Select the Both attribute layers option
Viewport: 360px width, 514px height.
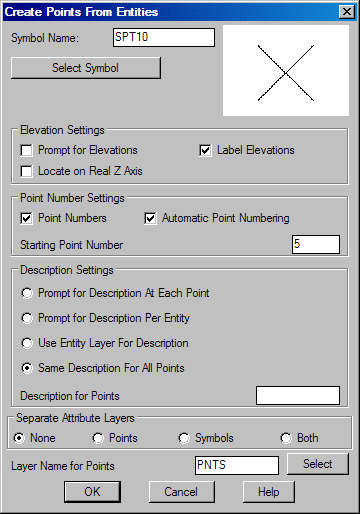pyautogui.click(x=286, y=438)
